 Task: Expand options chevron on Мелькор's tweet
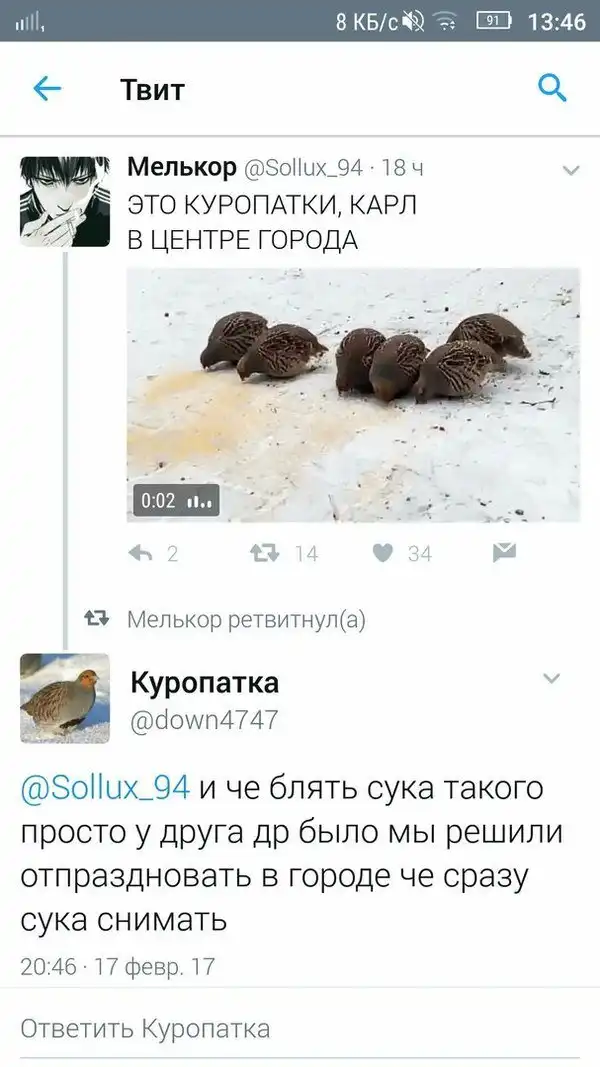pos(571,170)
